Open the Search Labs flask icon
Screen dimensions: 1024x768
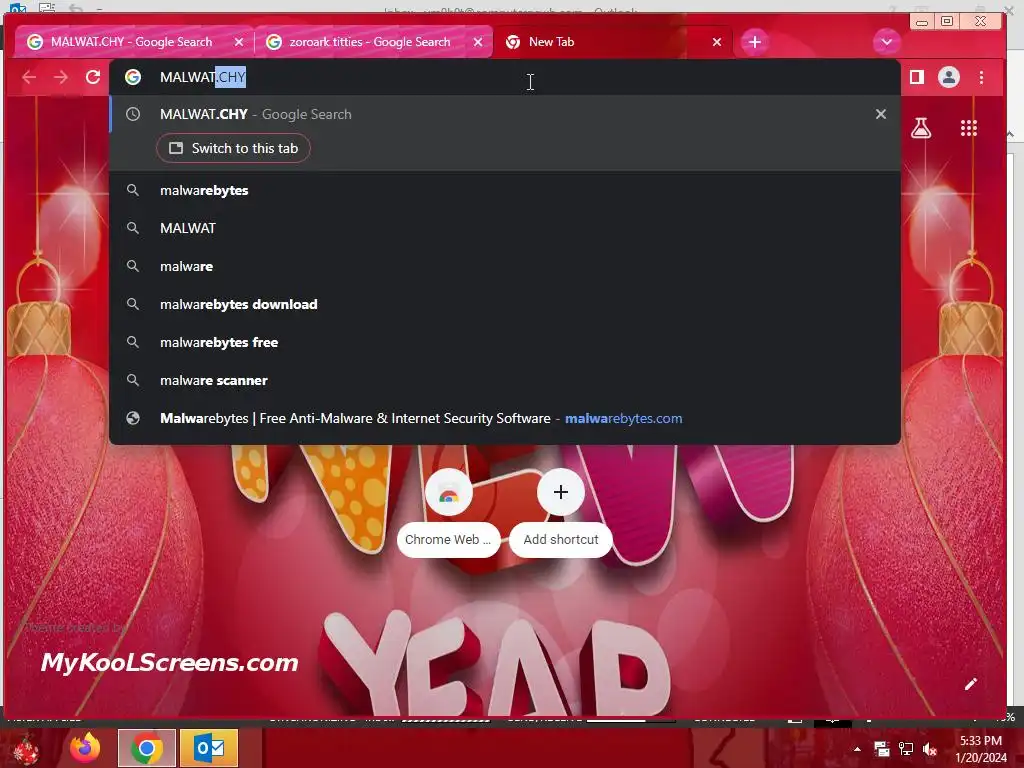pyautogui.click(x=921, y=127)
